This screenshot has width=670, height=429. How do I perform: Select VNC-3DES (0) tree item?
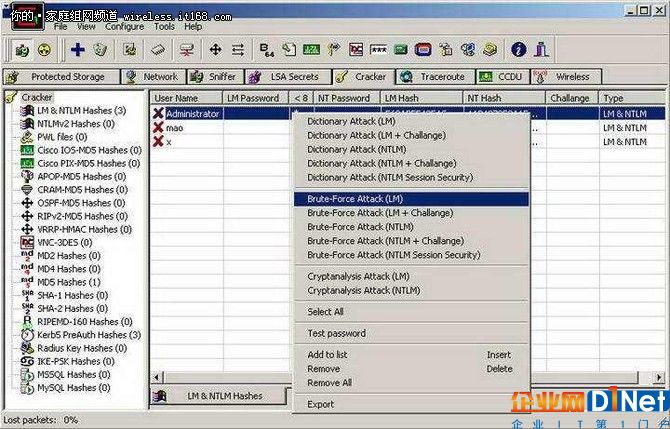click(x=65, y=243)
